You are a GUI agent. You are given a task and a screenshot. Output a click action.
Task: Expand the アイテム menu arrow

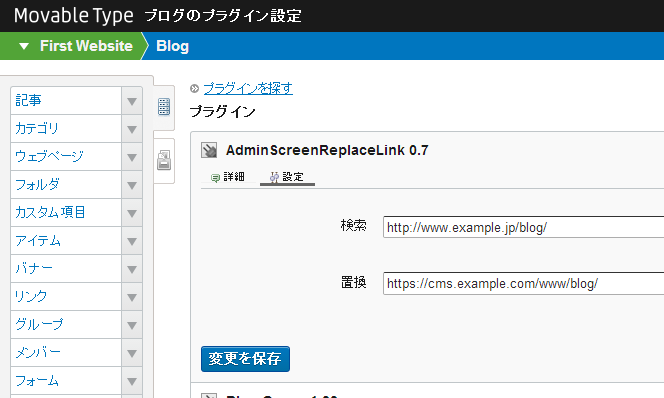coord(132,241)
